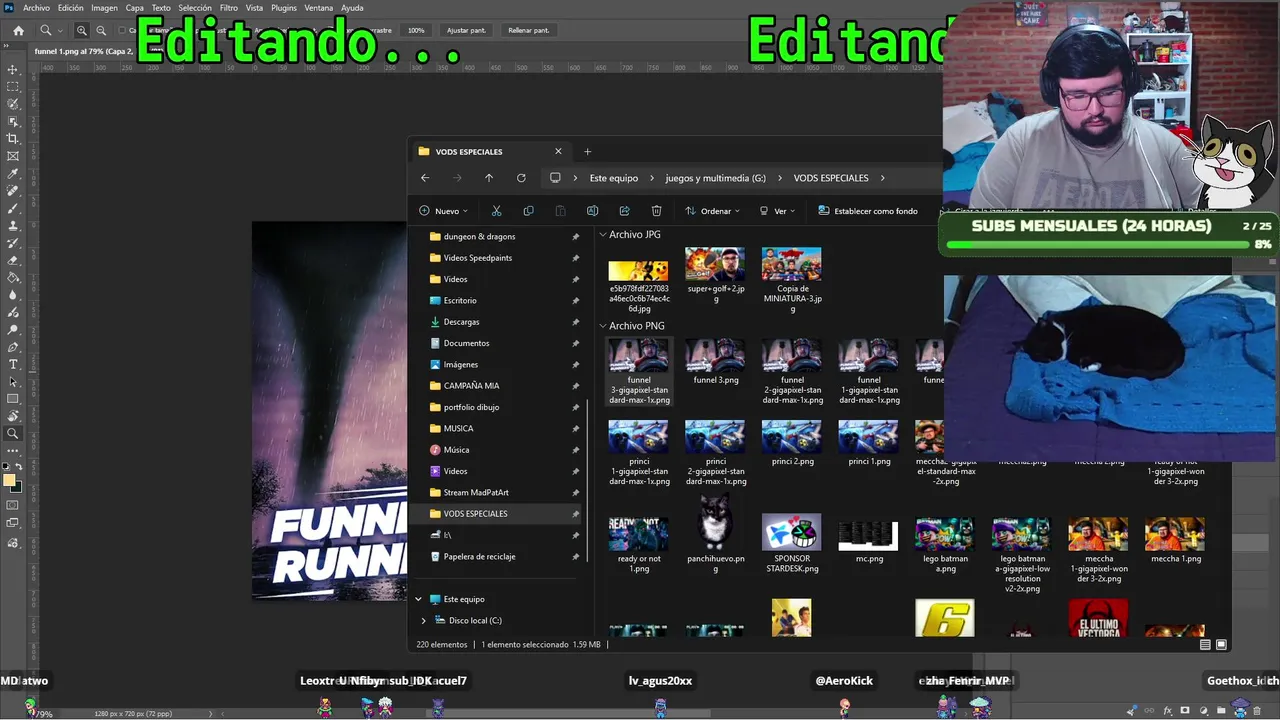Select the Brush tool
The width and height of the screenshot is (1280, 720).
point(13,208)
